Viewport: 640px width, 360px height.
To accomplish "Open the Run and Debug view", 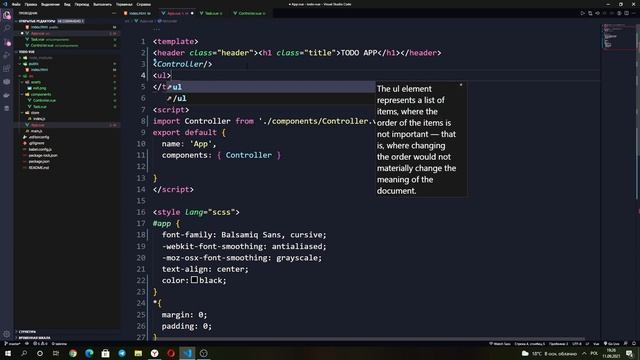I will click(x=7, y=56).
